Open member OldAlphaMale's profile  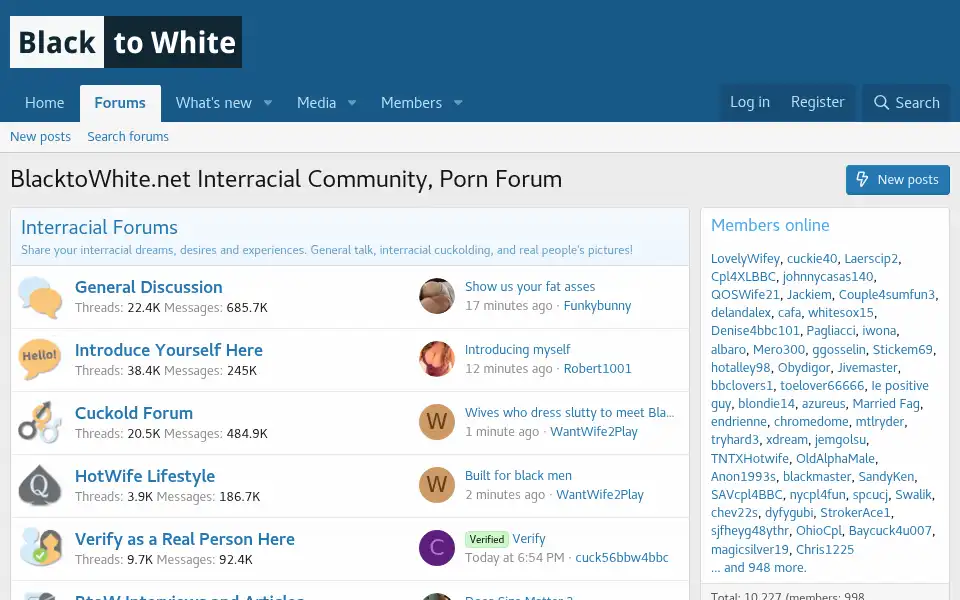point(835,459)
